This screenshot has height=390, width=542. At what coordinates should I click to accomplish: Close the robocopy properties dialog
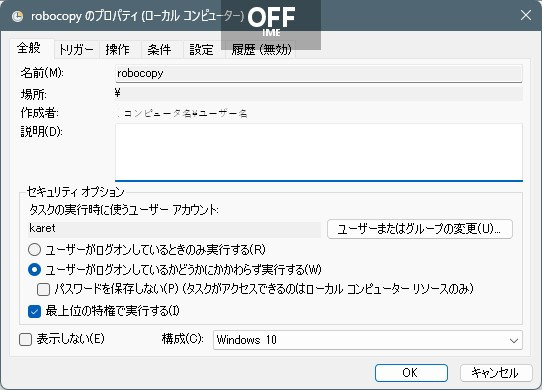[526, 15]
